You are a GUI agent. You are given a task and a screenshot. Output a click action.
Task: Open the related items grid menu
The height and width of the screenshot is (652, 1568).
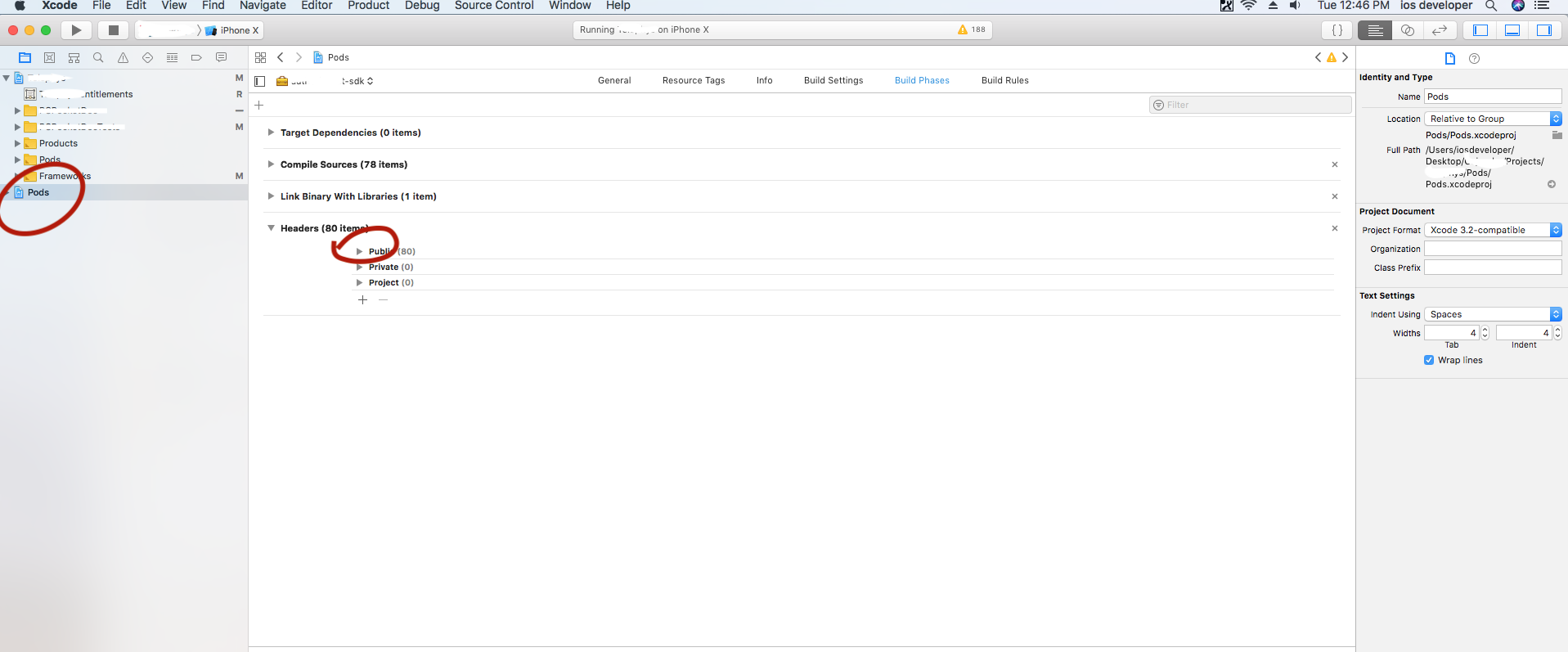click(260, 57)
